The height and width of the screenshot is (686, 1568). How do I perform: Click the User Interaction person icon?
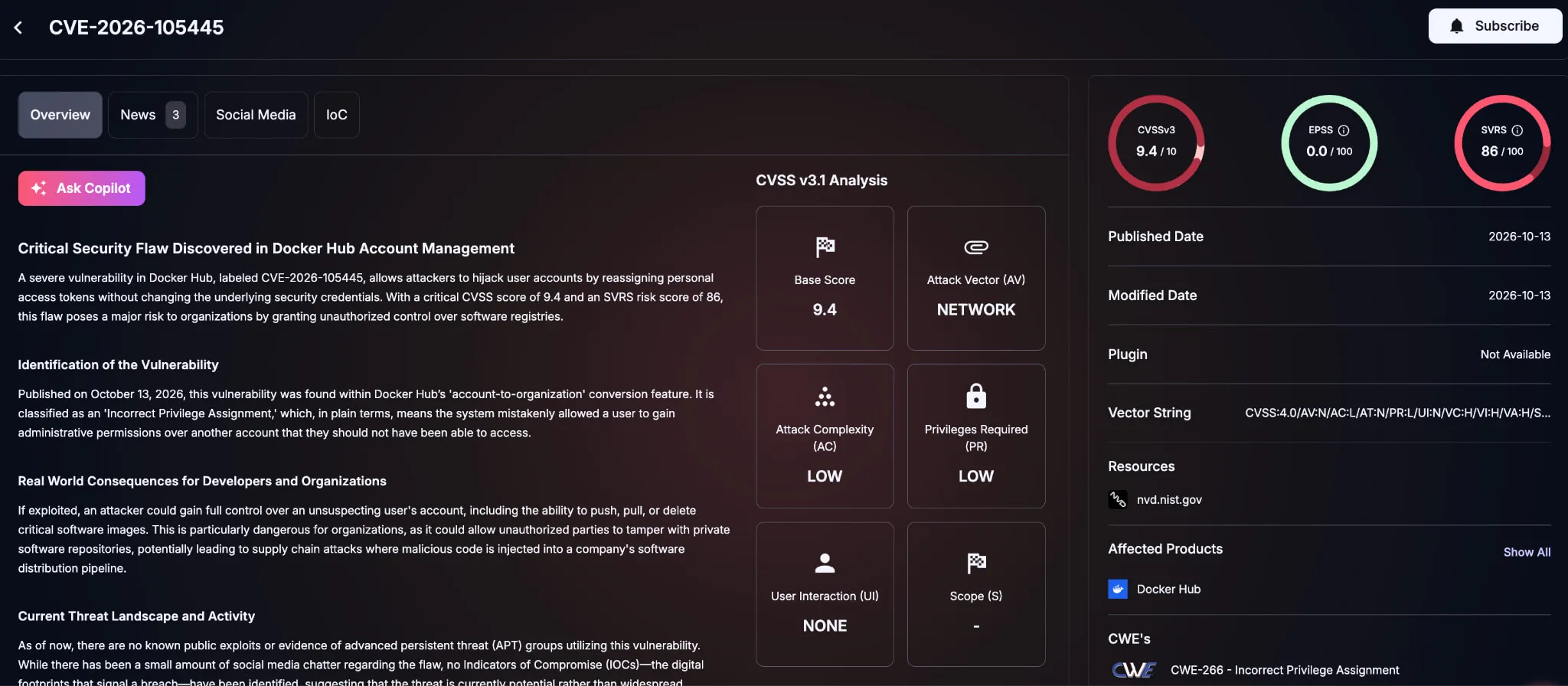(x=825, y=563)
